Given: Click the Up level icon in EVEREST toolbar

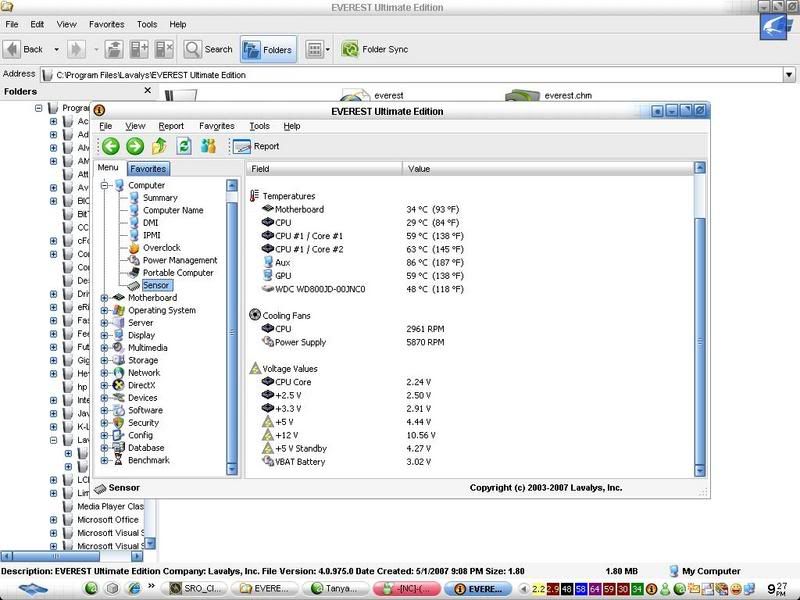Looking at the screenshot, I should pos(160,146).
